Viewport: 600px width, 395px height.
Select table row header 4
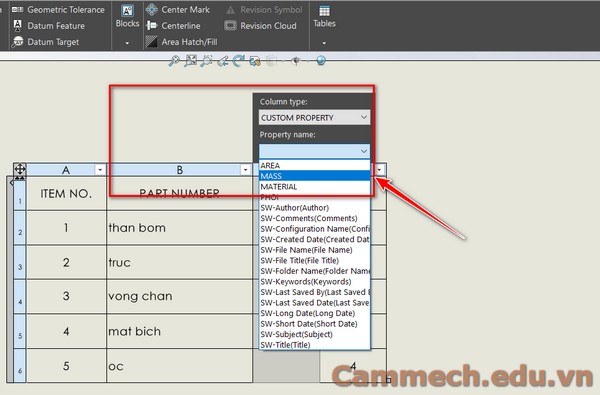(20, 297)
